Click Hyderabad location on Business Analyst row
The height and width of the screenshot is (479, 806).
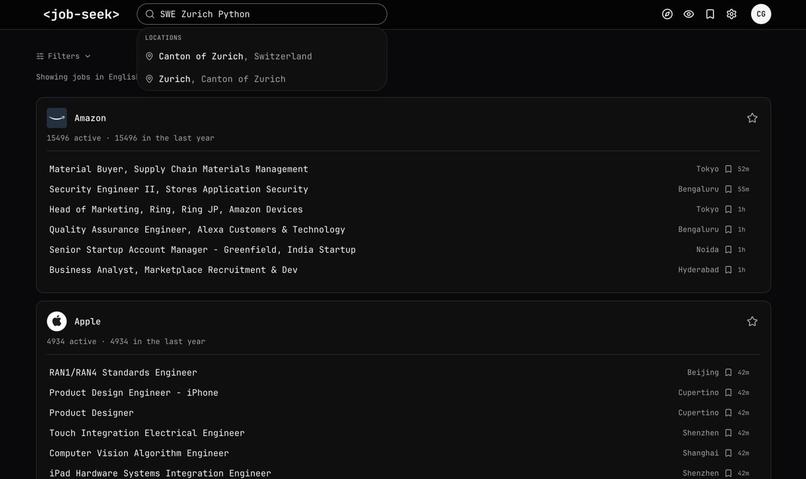[698, 270]
